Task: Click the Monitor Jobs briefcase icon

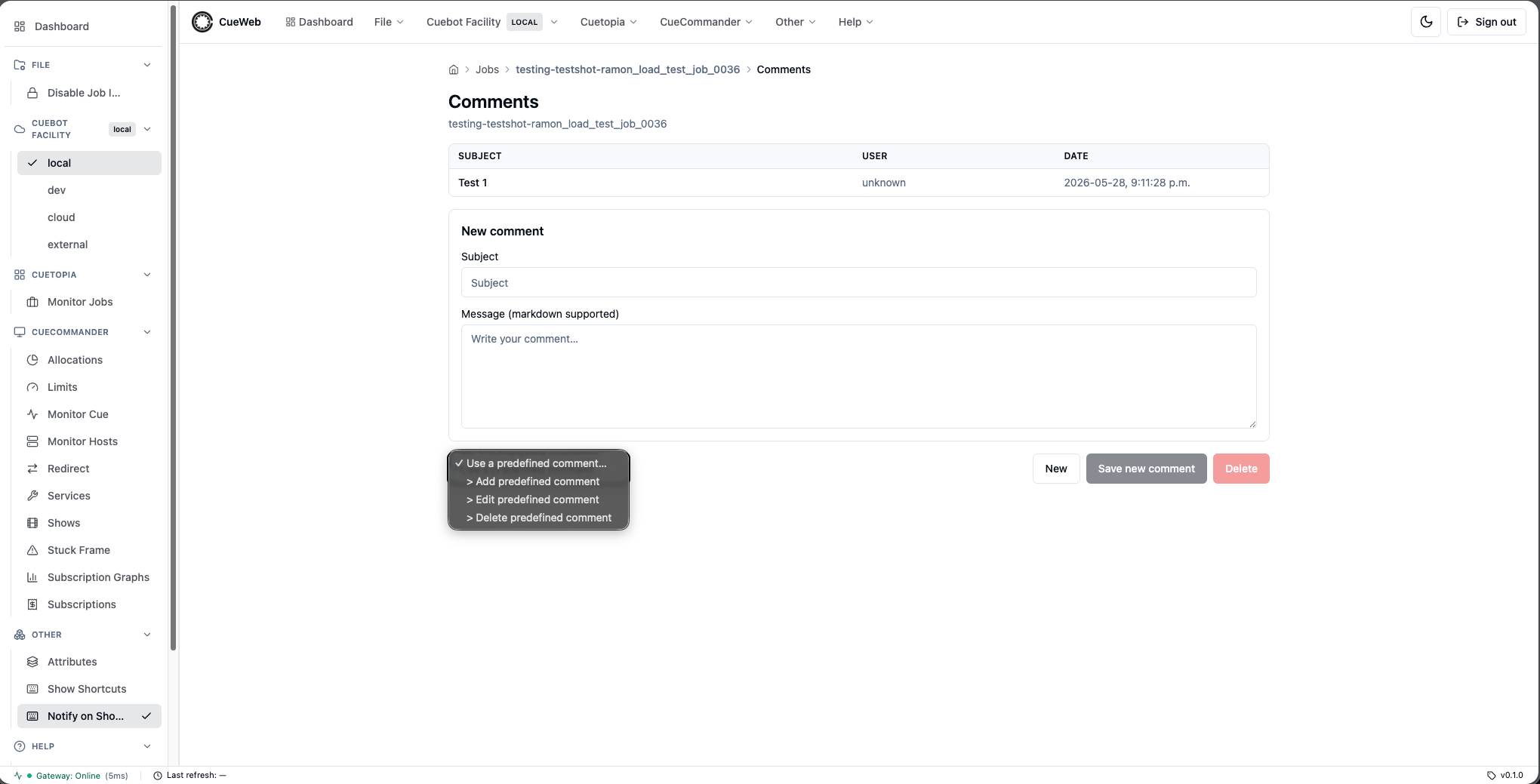Action: (32, 302)
